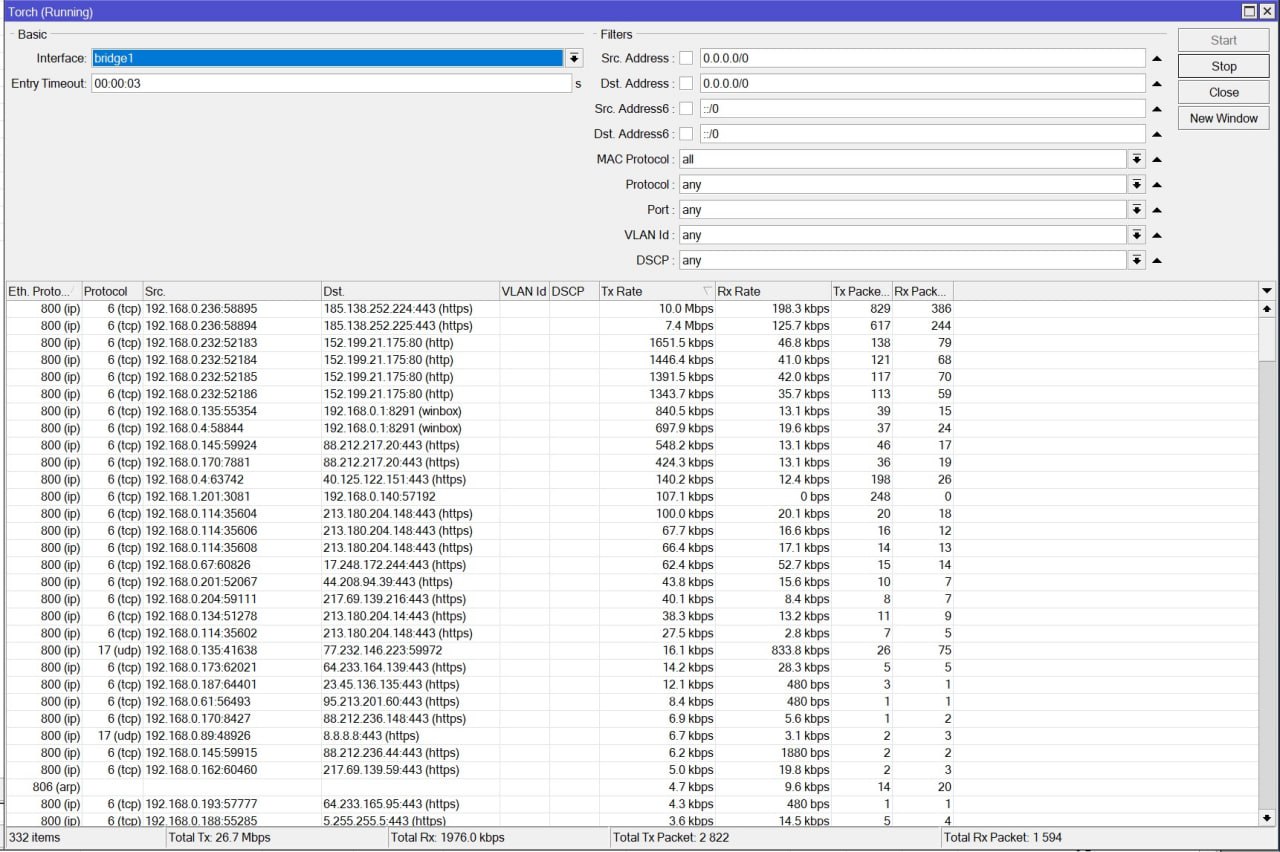Open the table column selector dropdown
This screenshot has height=852, width=1280.
click(1267, 291)
